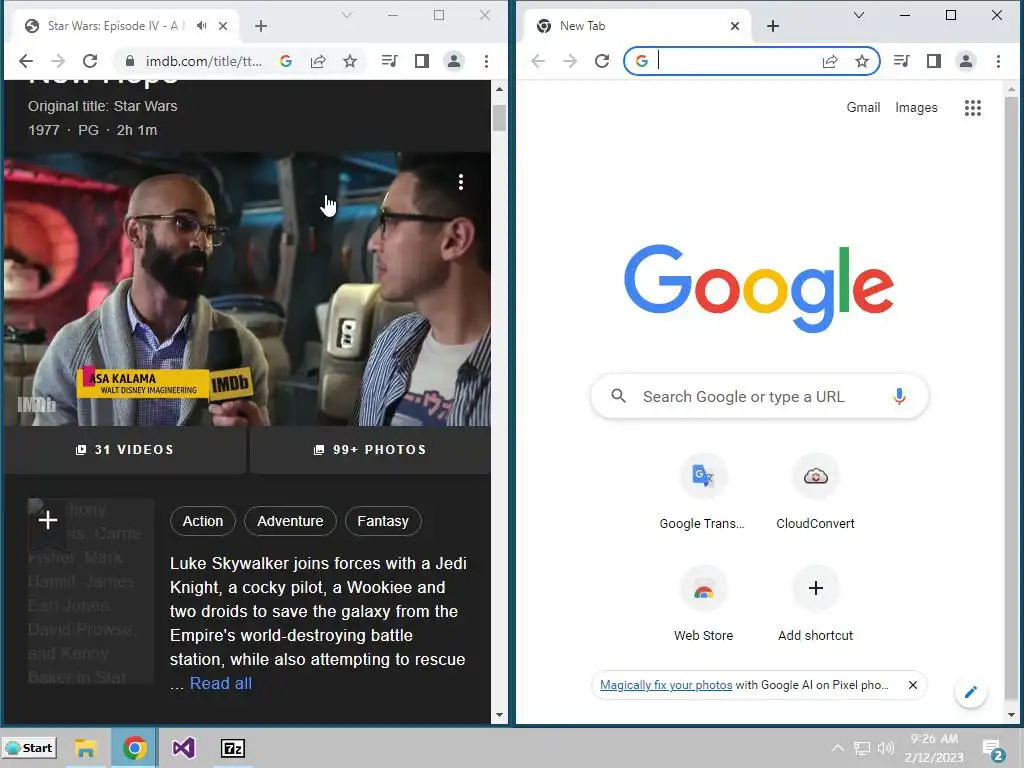Screen dimensions: 1024x768
Task: Select the New Tab tab
Action: (637, 26)
